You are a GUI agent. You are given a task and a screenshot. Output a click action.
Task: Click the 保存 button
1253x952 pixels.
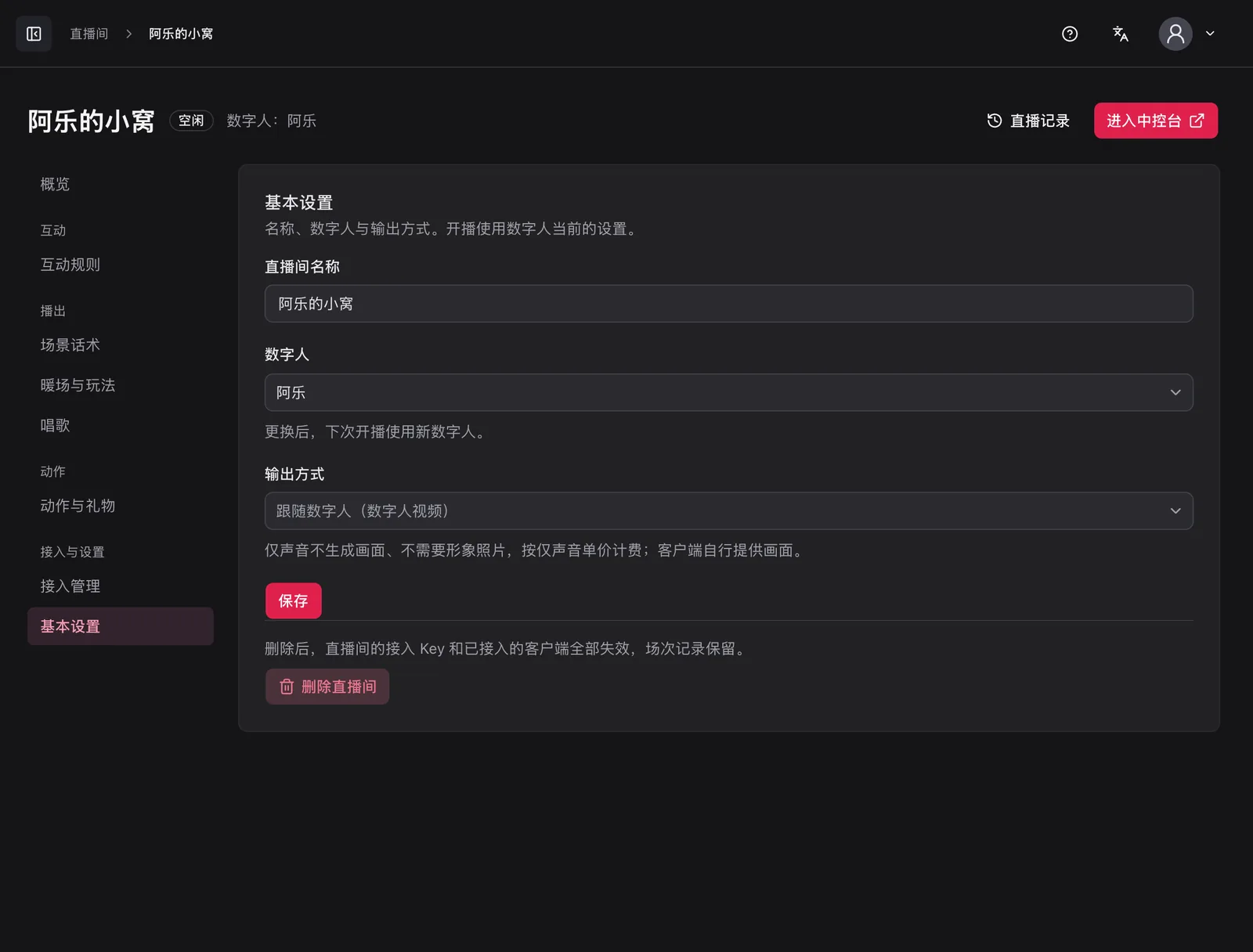[294, 601]
